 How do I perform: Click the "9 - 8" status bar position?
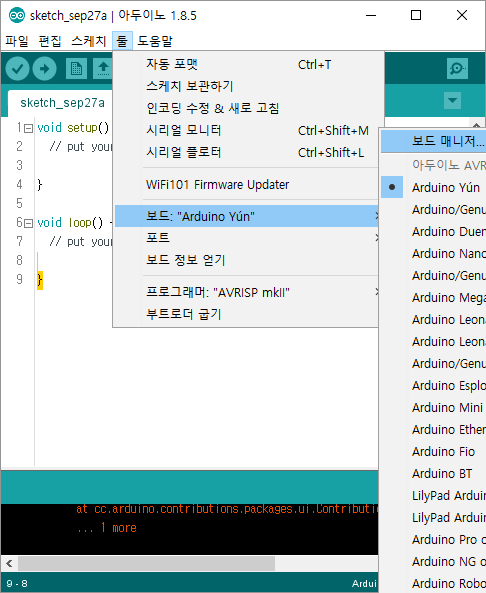coord(17,584)
